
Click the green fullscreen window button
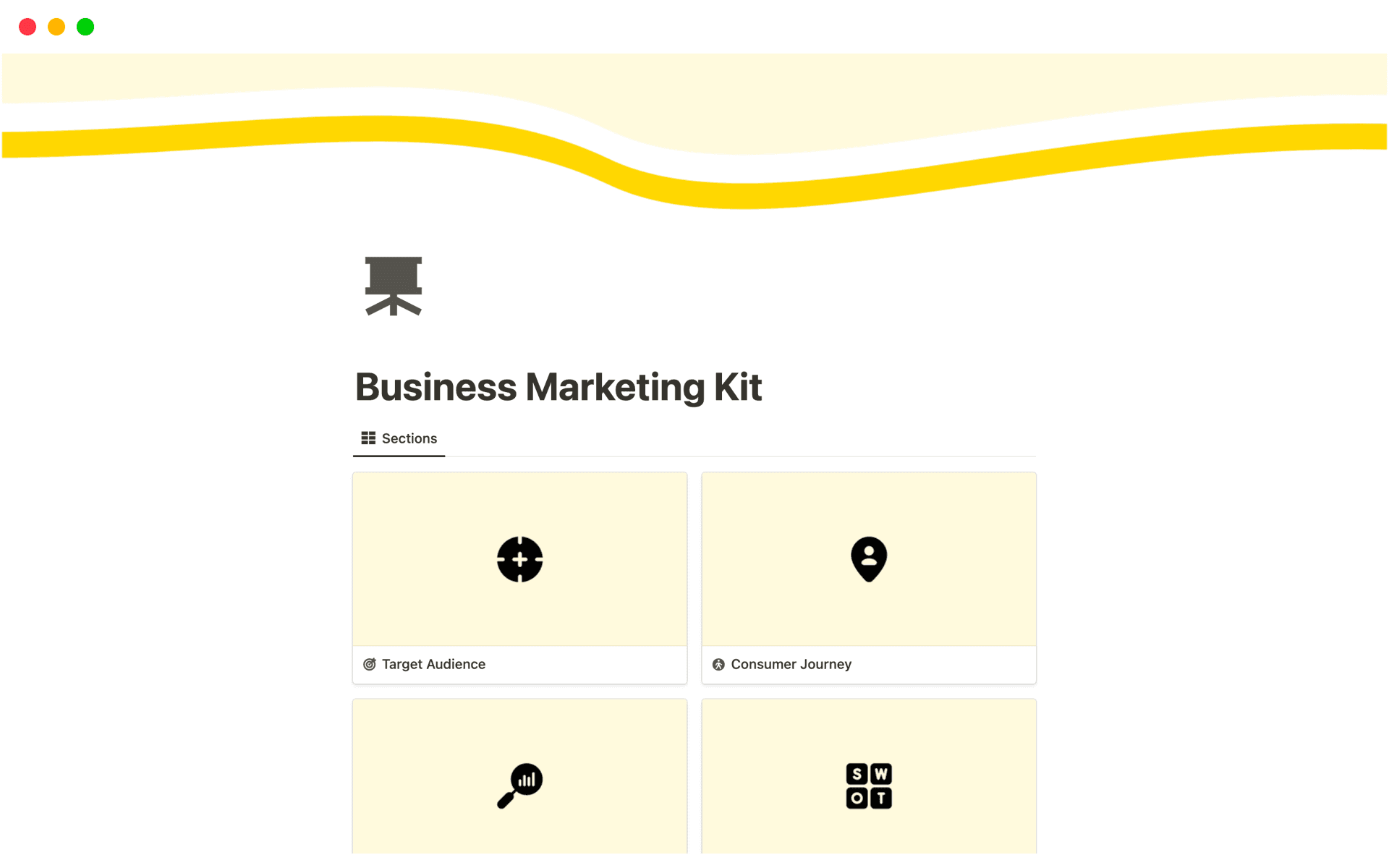pos(85,27)
